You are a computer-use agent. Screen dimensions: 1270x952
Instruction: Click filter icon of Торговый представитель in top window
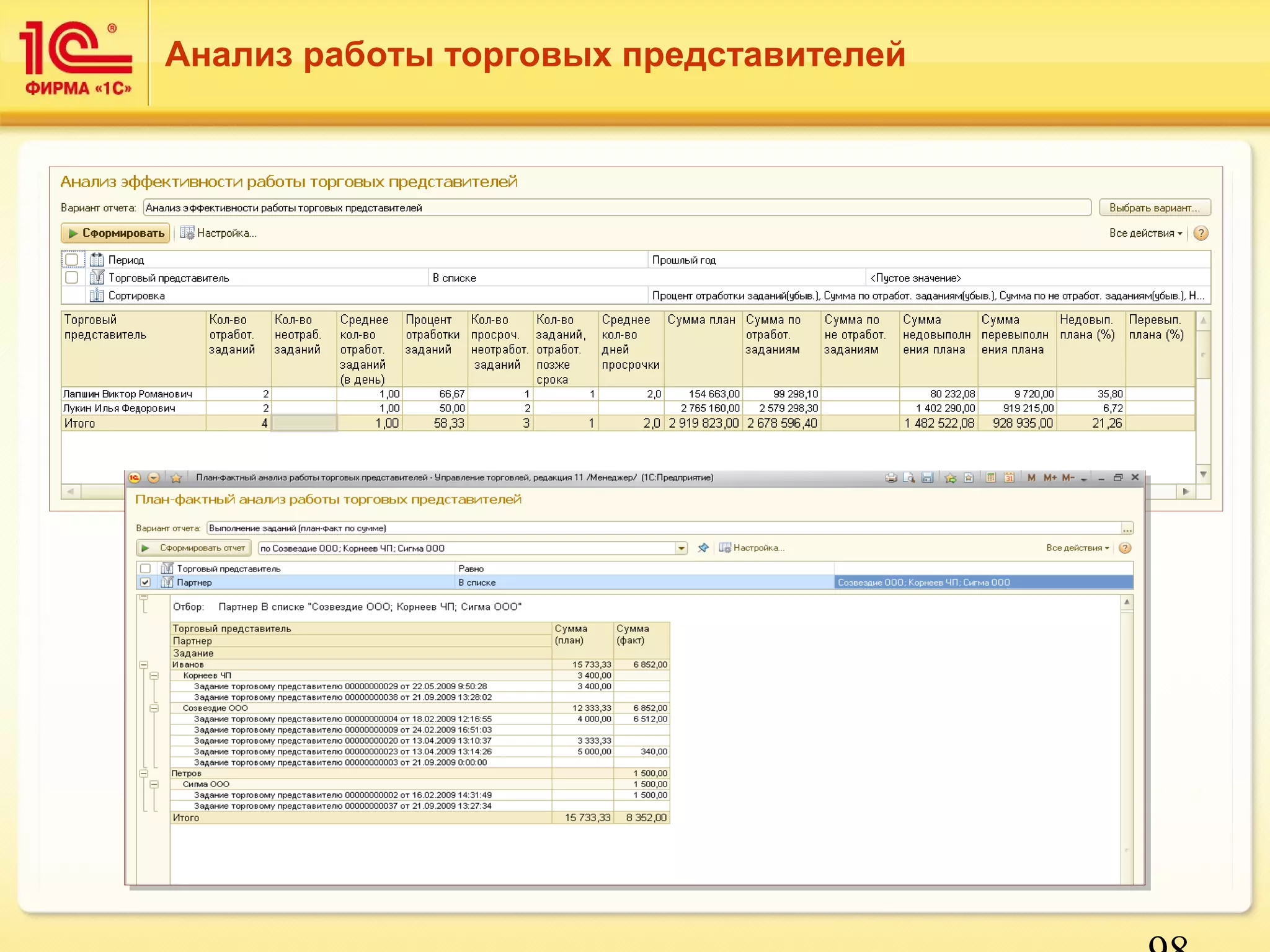point(97,278)
